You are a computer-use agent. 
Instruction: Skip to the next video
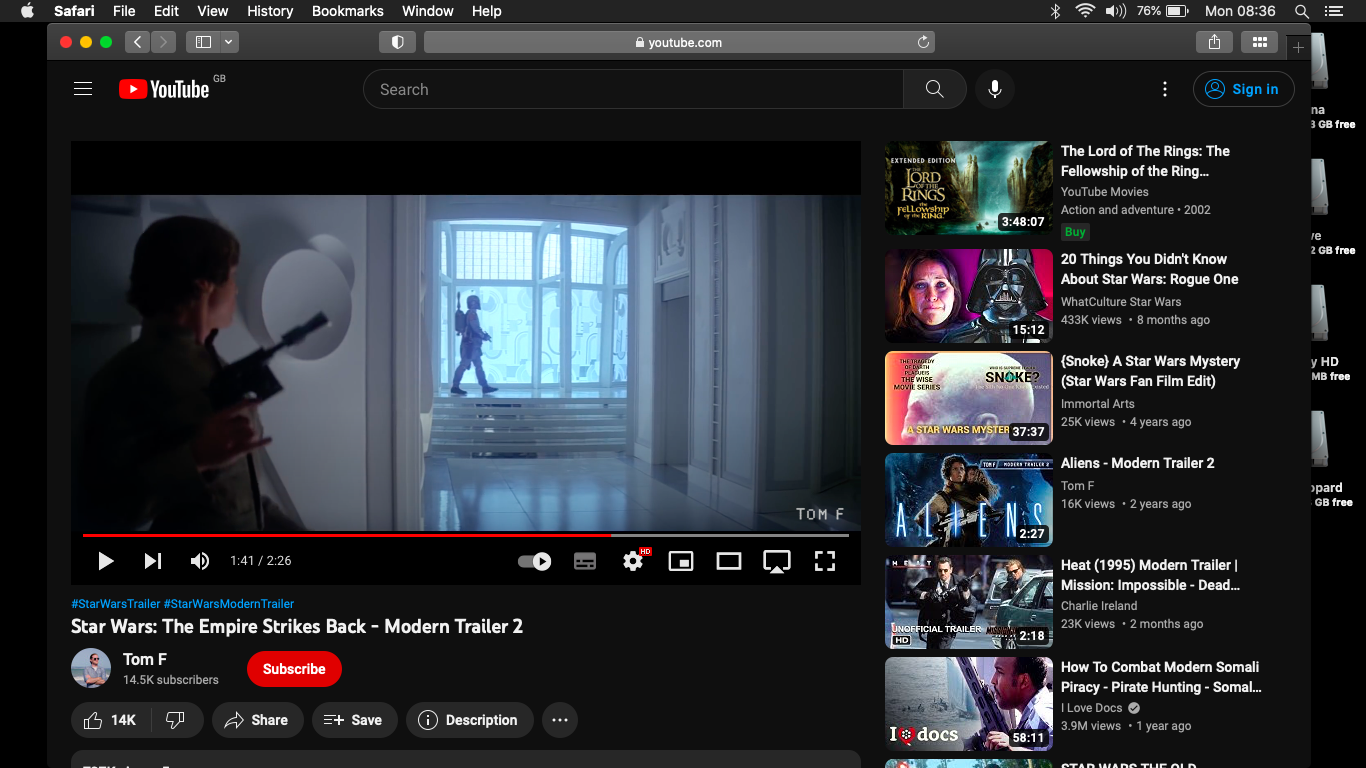(x=153, y=561)
